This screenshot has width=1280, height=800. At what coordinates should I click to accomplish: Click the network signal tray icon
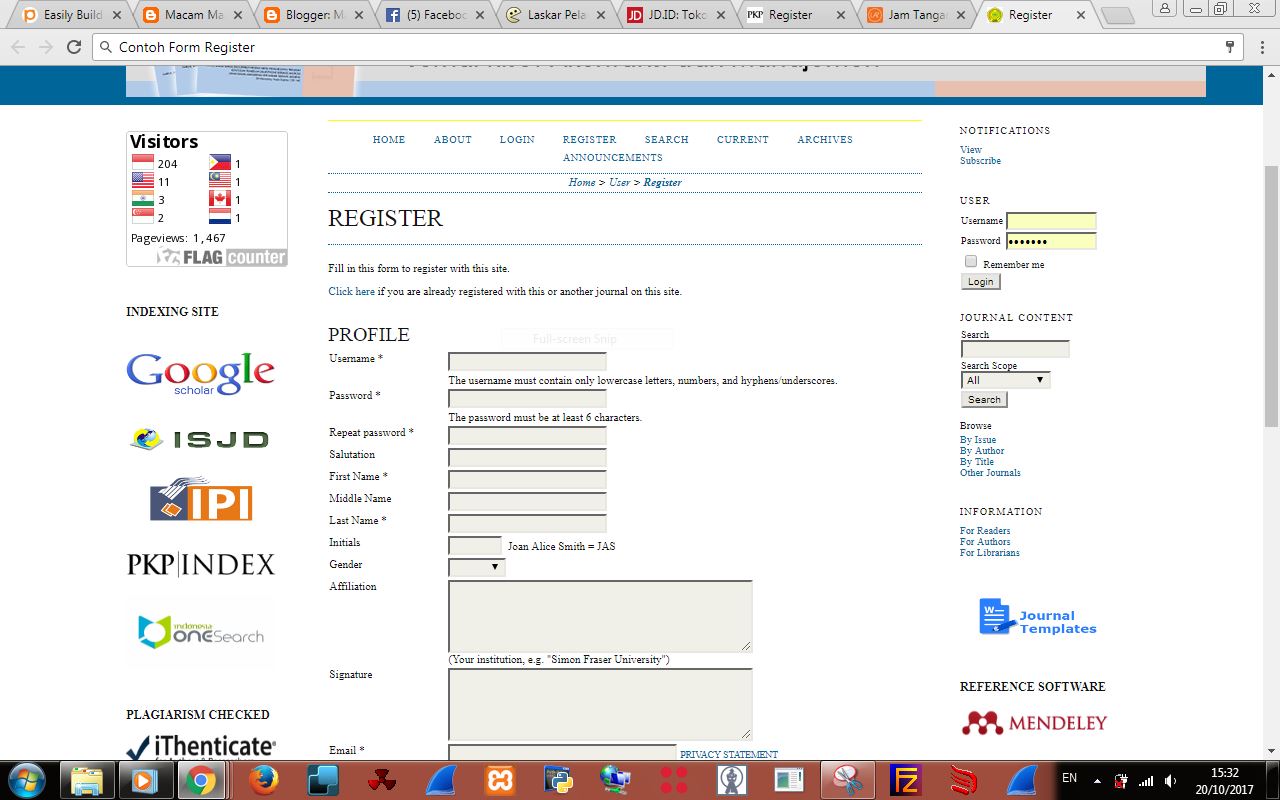point(1146,780)
